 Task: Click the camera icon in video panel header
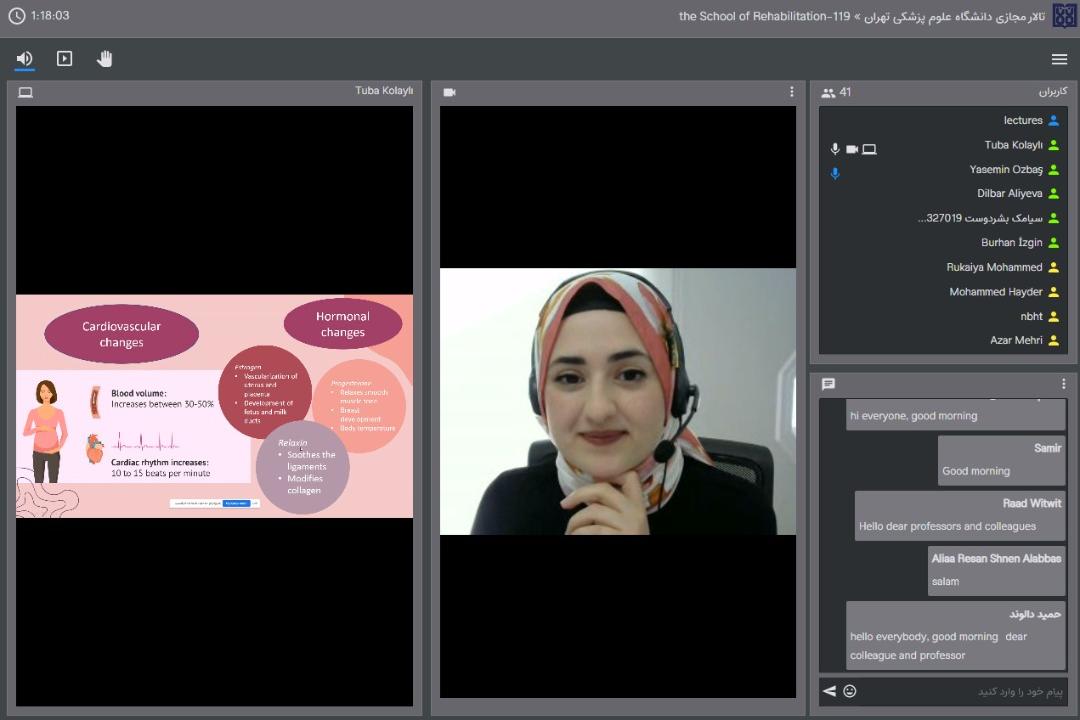(x=449, y=92)
